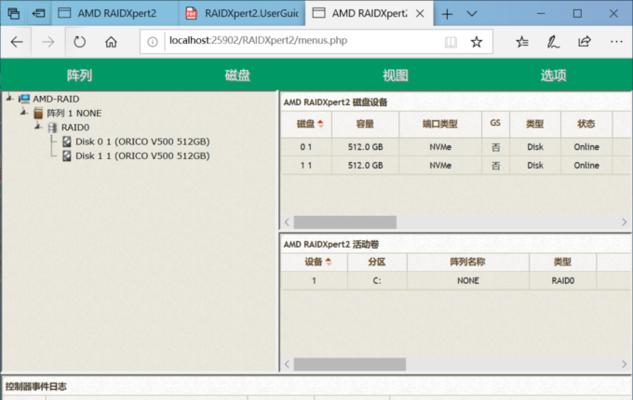Click the 阵列 1 NONE array icon
Screen dimensions: 633x400
point(38,113)
